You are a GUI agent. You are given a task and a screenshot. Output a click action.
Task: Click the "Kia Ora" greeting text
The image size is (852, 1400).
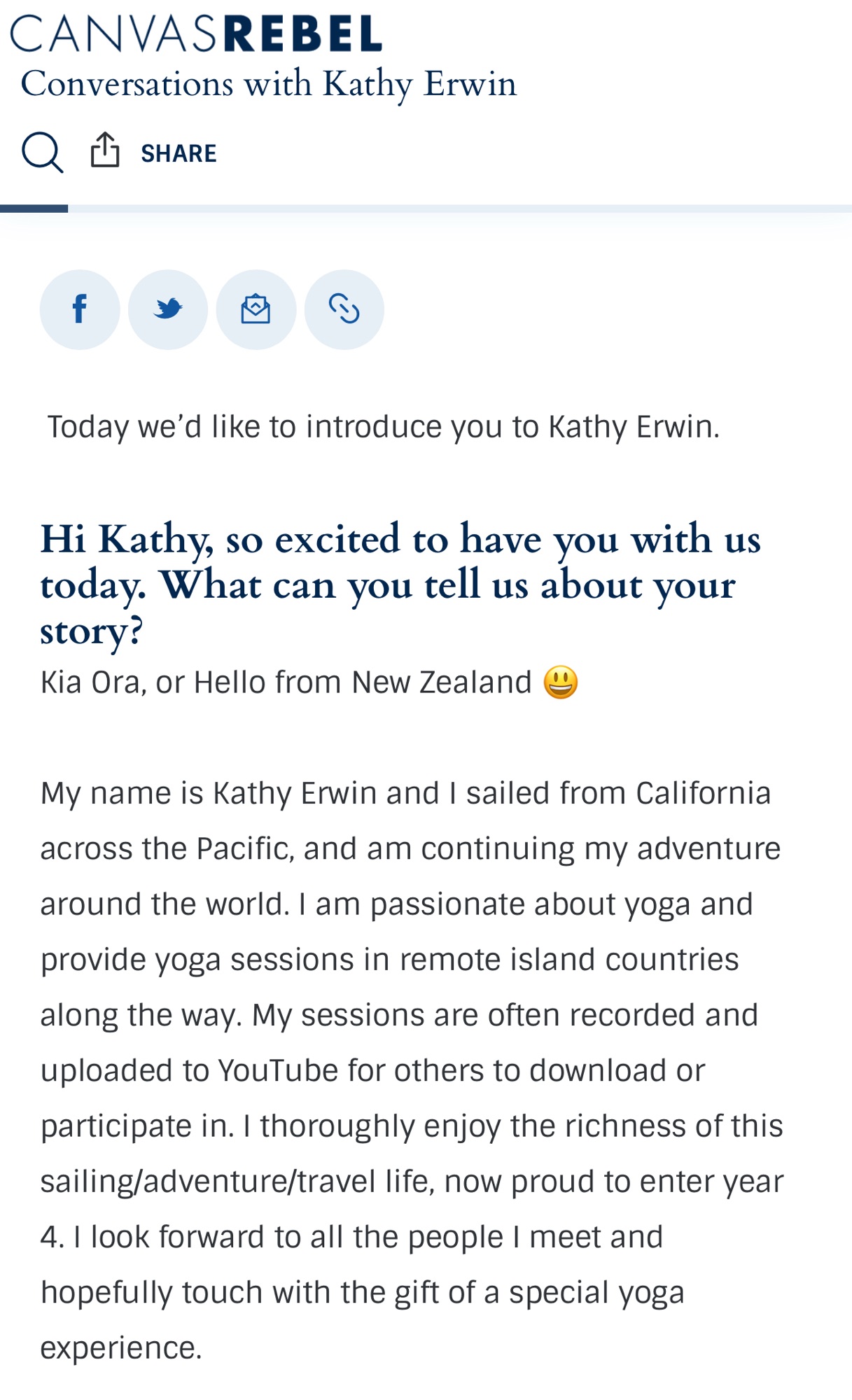coord(90,682)
